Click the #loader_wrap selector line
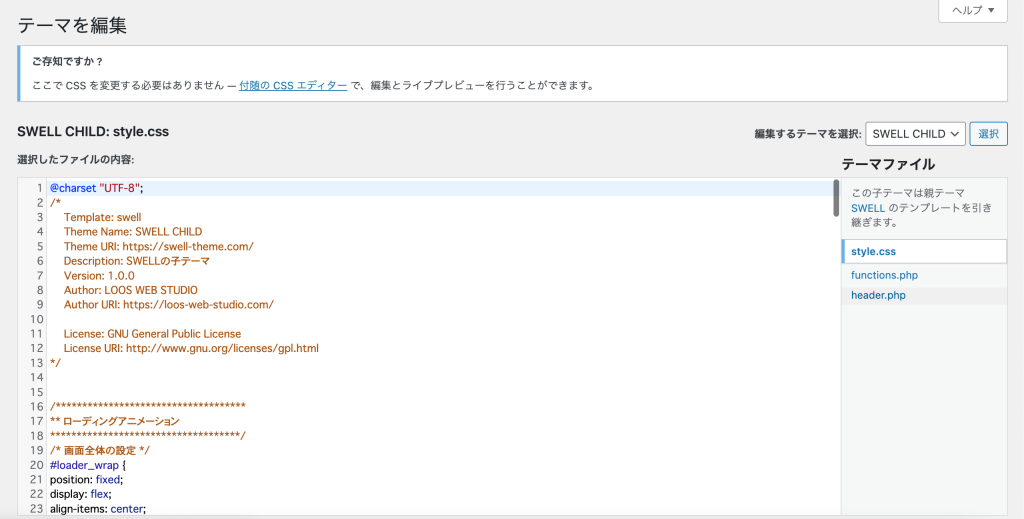 tap(88, 465)
